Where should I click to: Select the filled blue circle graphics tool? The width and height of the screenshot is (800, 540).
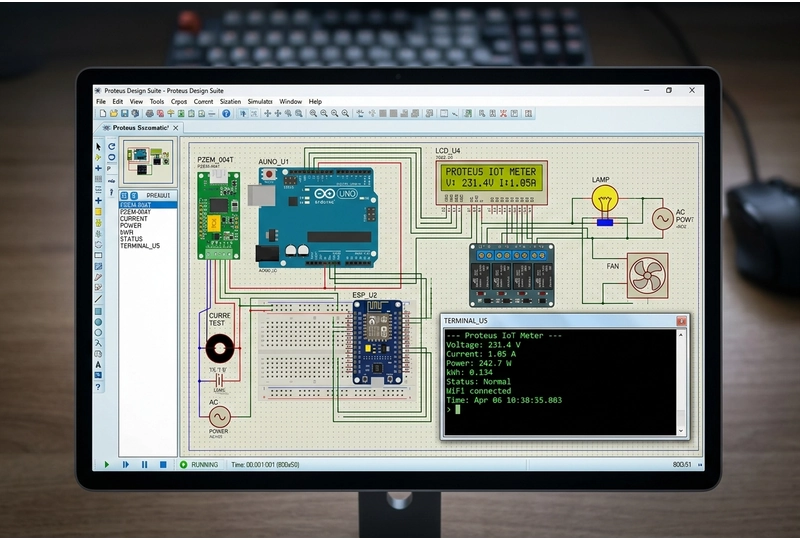[98, 322]
